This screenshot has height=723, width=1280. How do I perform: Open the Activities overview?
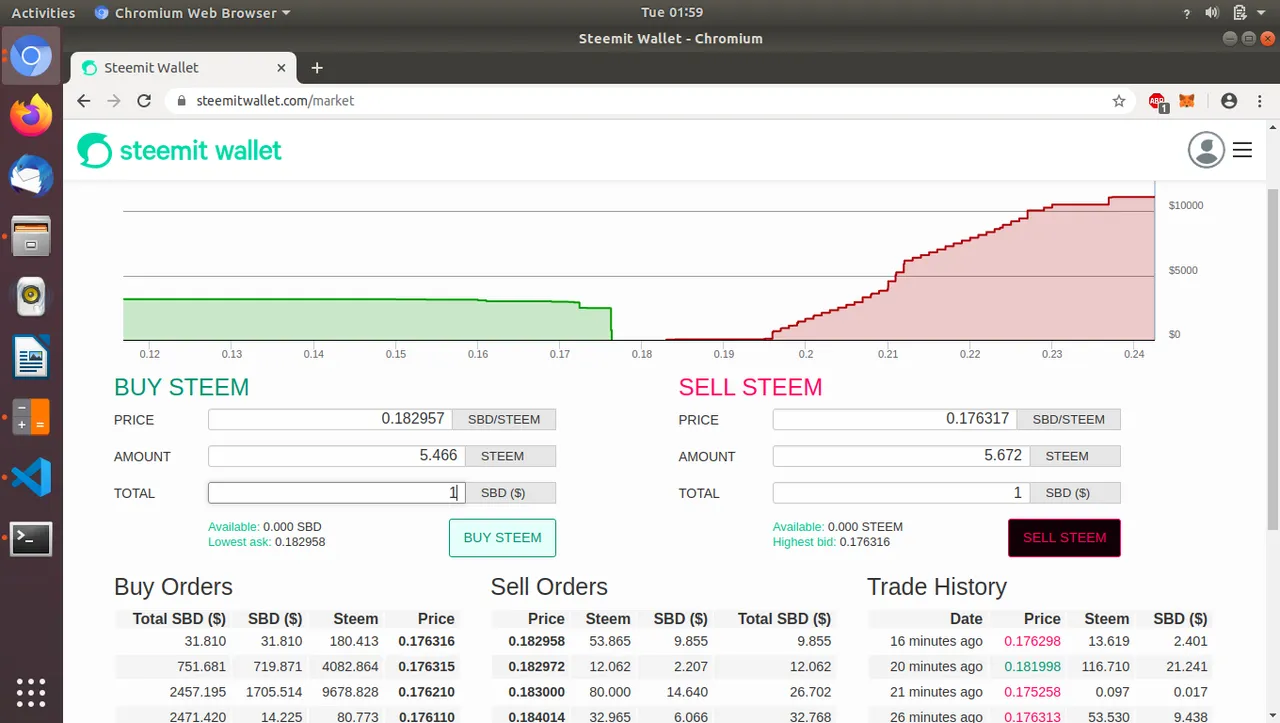43,13
